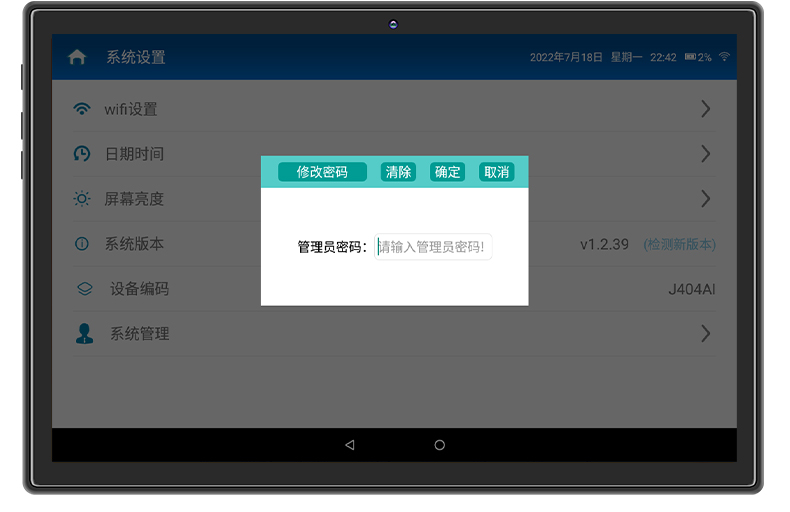Tap the Android back navigation triangle
Screen dimensions: 790x512
(350, 445)
